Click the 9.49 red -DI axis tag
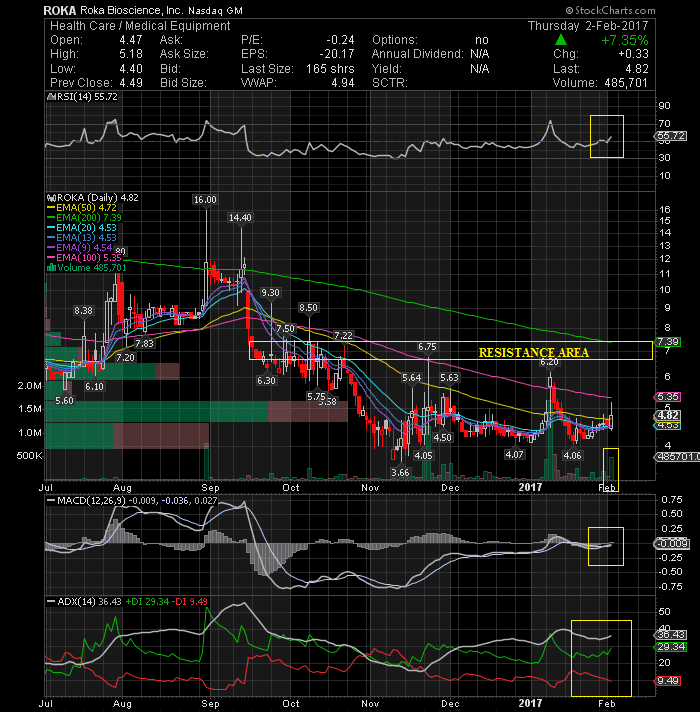Viewport: 700px width, 712px height. pyautogui.click(x=667, y=681)
